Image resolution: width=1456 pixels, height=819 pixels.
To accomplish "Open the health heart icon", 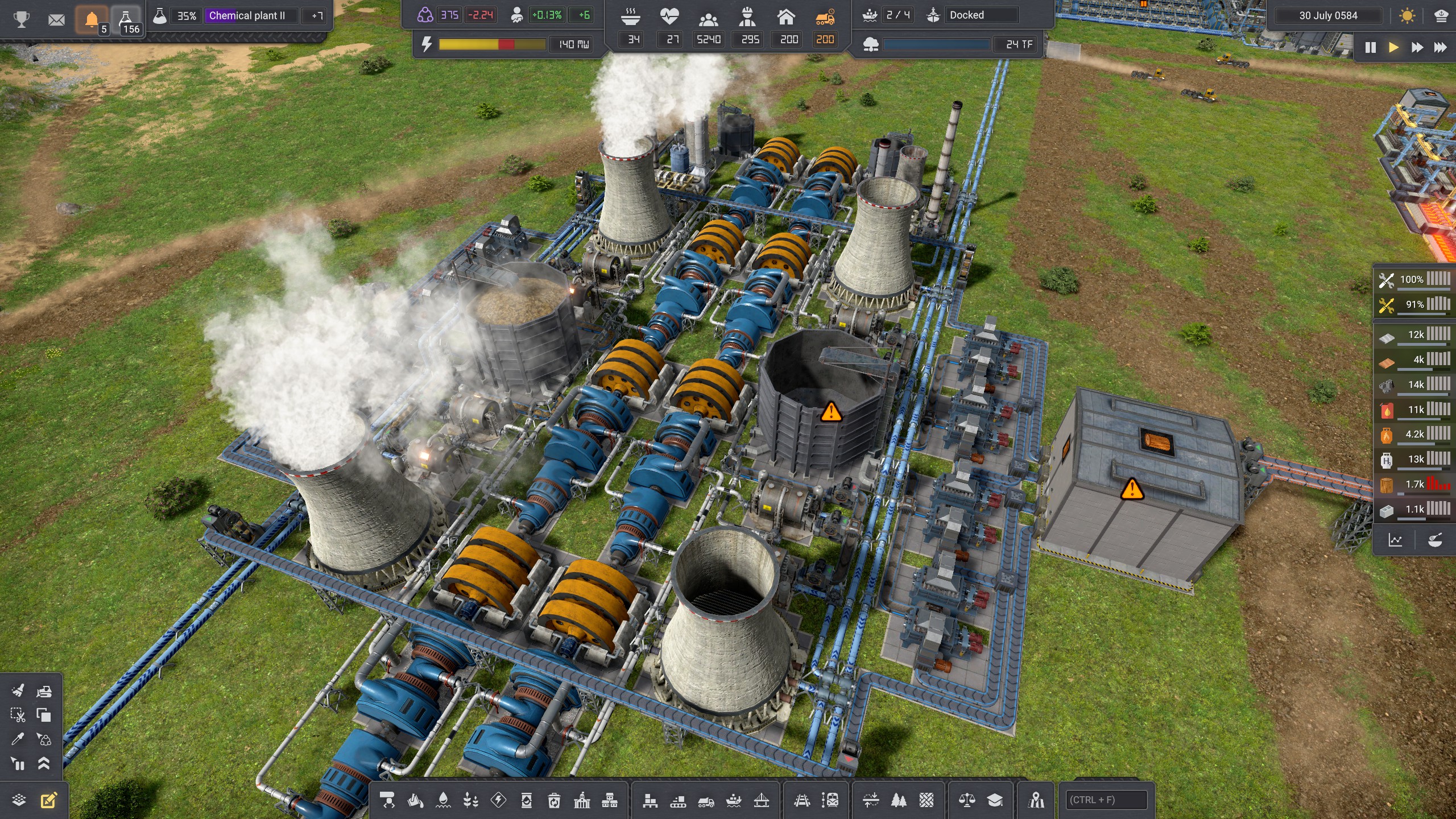I will (x=669, y=17).
